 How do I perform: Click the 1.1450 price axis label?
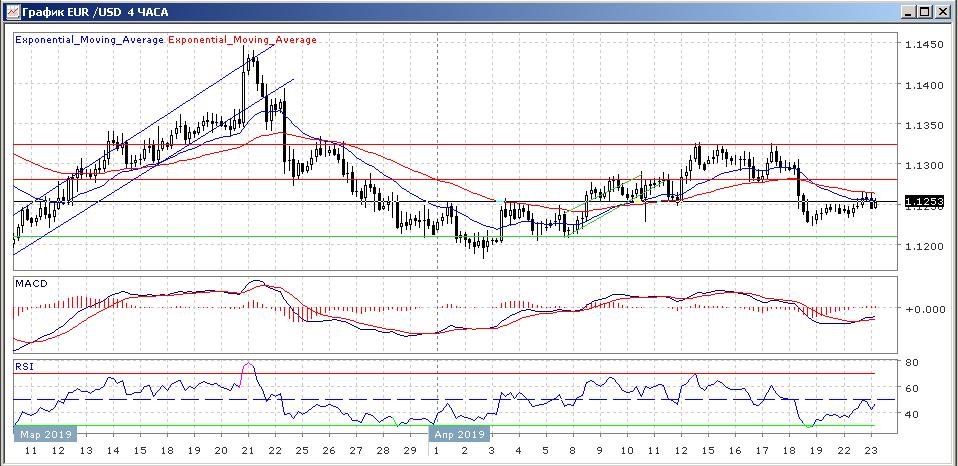(x=923, y=45)
